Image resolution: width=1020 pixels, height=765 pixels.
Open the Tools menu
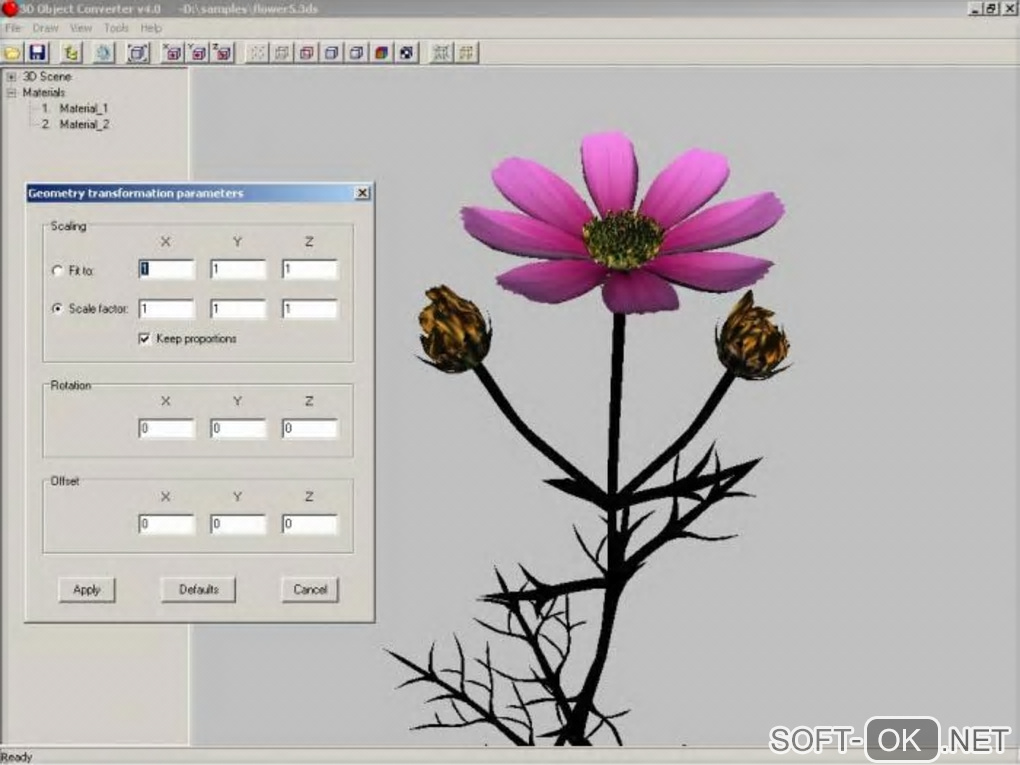(116, 28)
